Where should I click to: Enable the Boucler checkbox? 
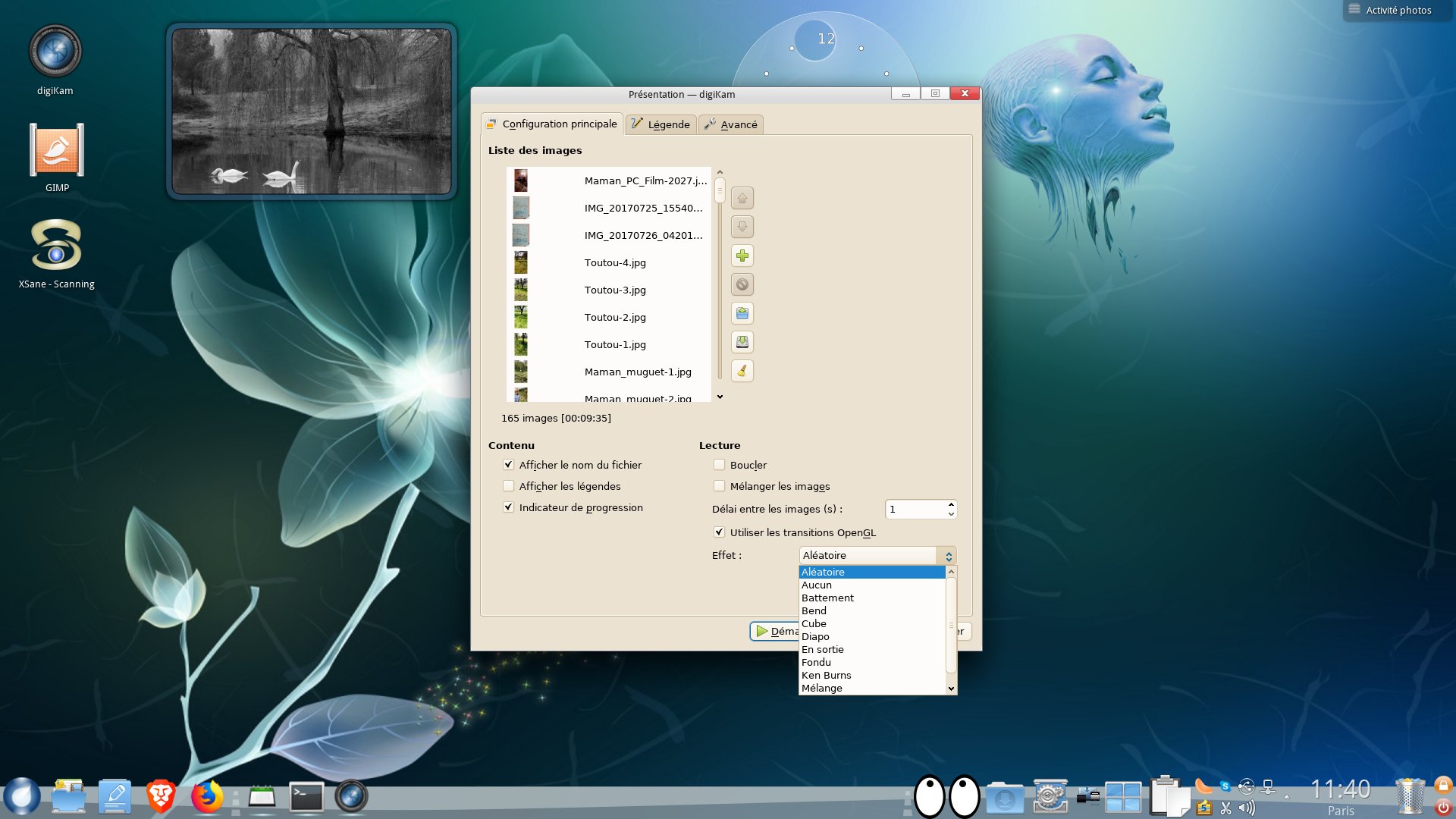pyautogui.click(x=719, y=465)
